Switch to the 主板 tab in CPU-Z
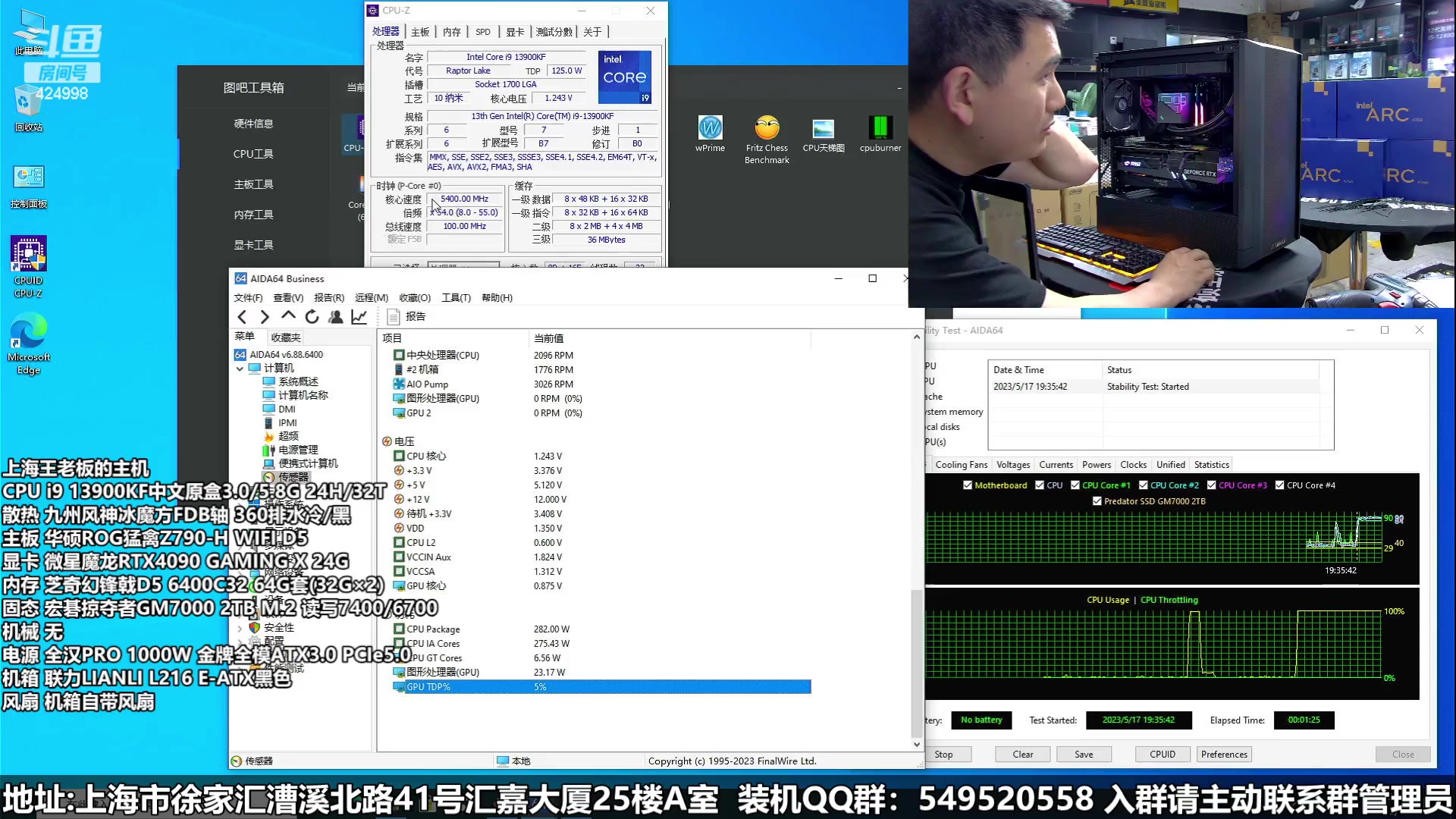This screenshot has width=1456, height=819. (x=420, y=32)
